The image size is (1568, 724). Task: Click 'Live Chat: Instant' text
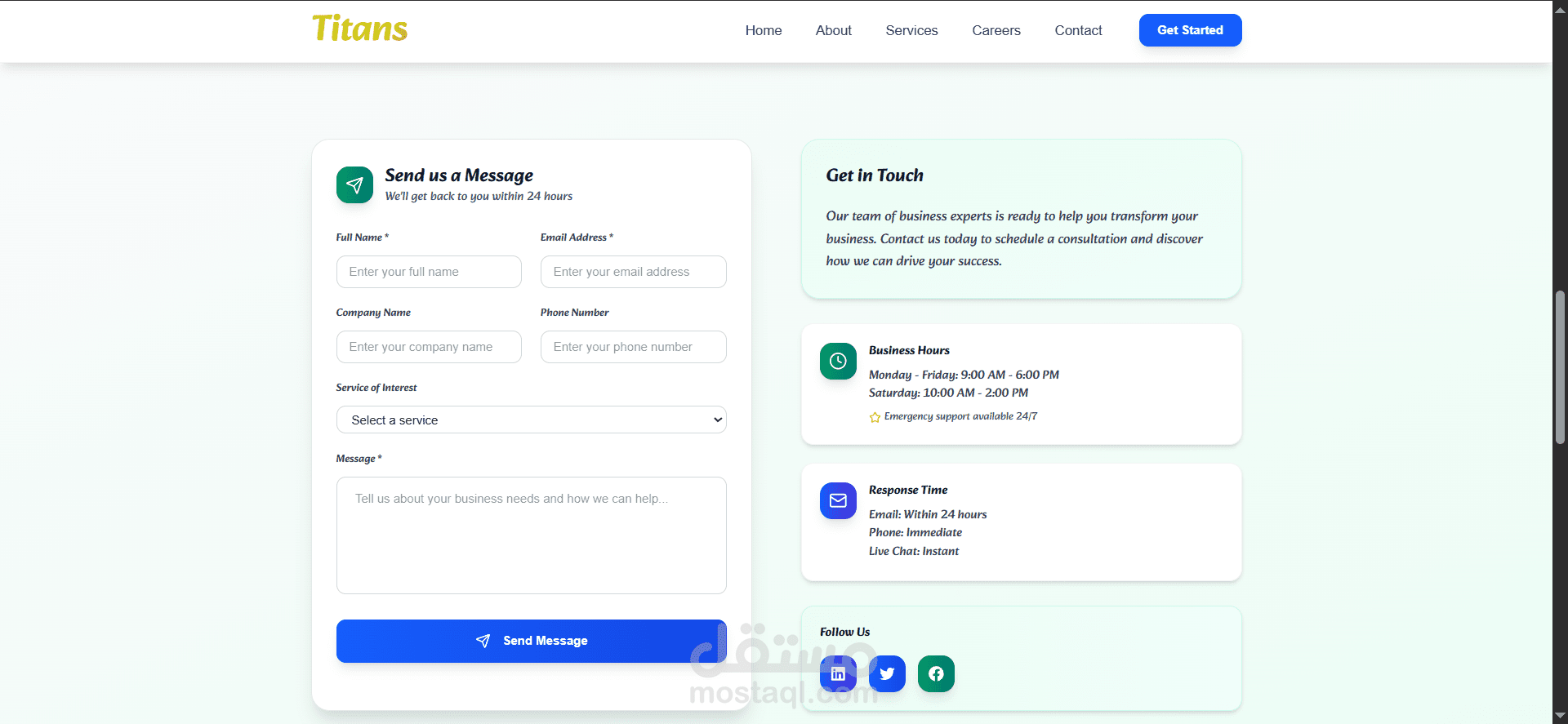[914, 551]
